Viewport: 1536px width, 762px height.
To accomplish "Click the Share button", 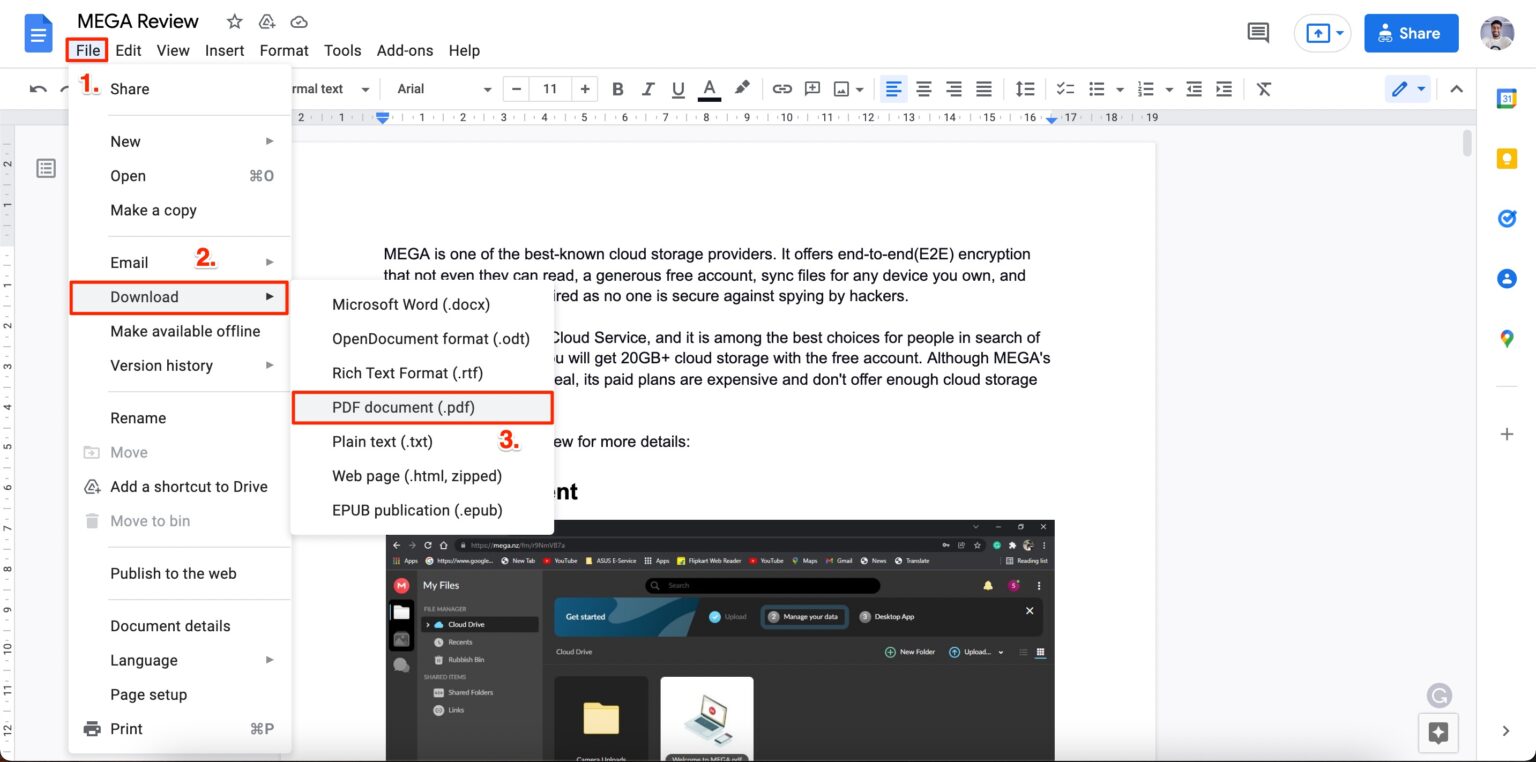I will tap(1411, 32).
